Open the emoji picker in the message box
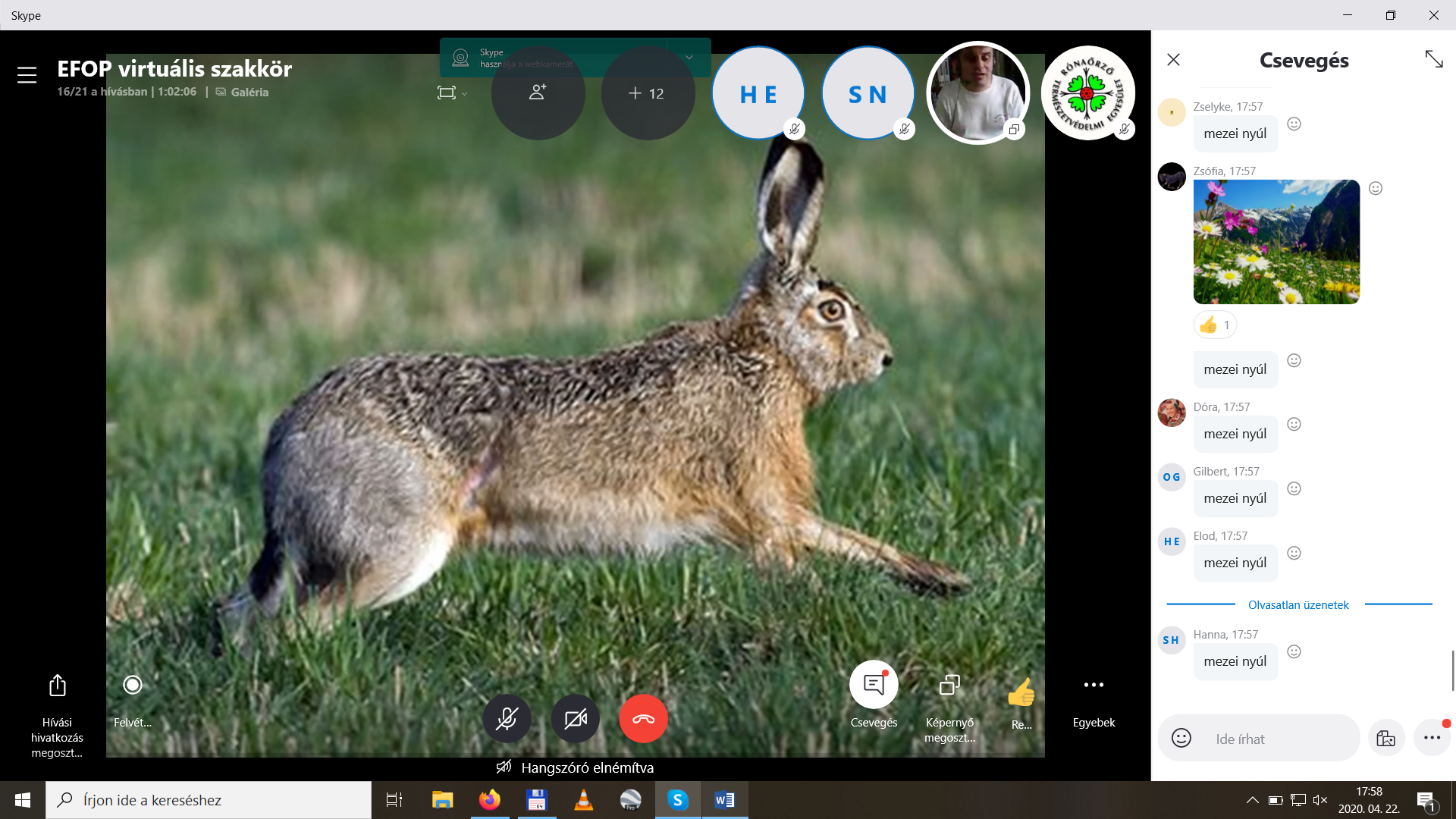The image size is (1456, 819). point(1181,738)
